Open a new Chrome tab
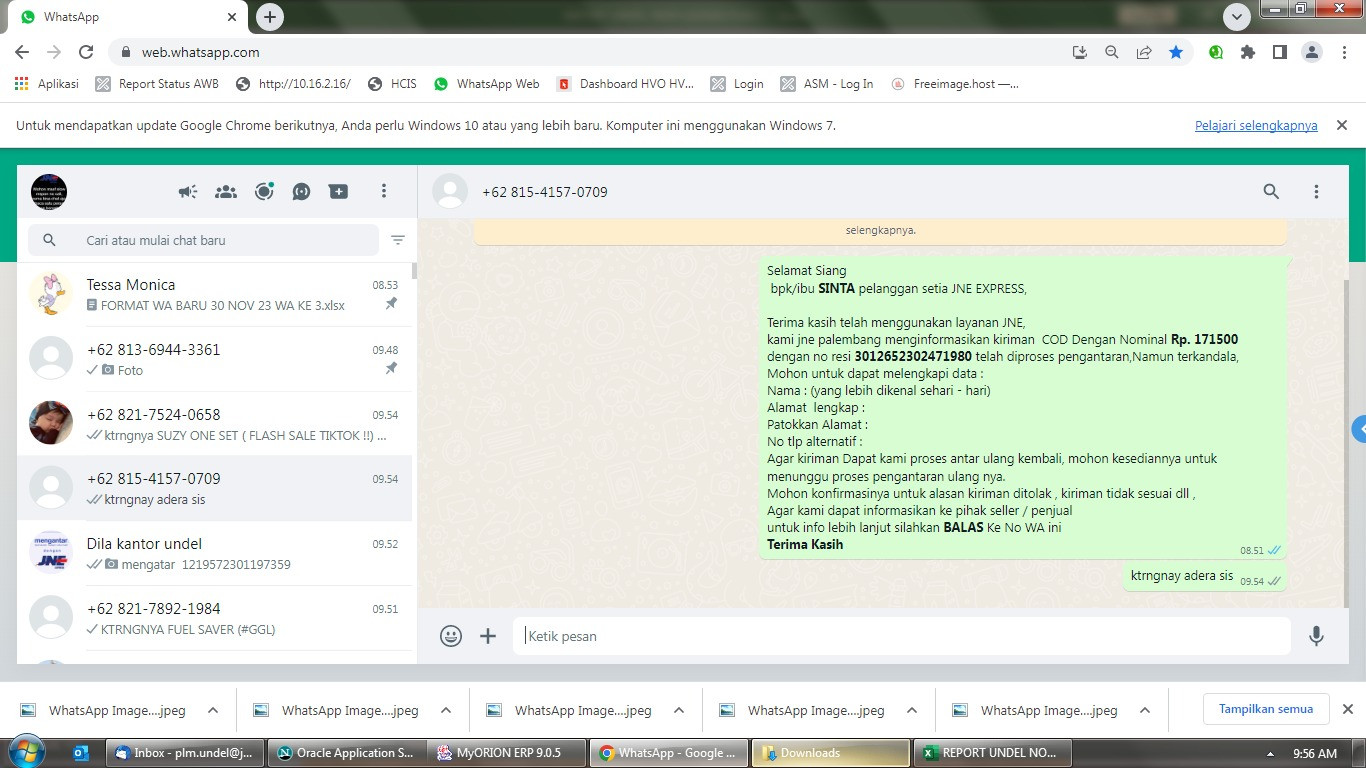The width and height of the screenshot is (1366, 768). pos(270,17)
